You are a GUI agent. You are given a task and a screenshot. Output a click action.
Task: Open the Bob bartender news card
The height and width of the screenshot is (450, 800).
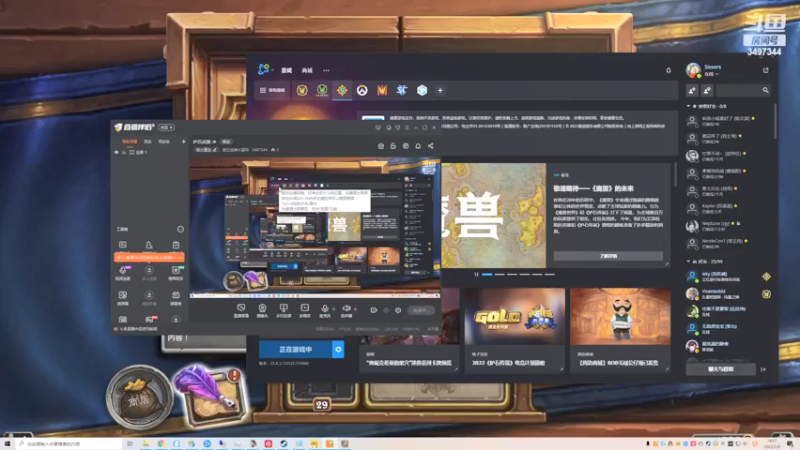620,330
